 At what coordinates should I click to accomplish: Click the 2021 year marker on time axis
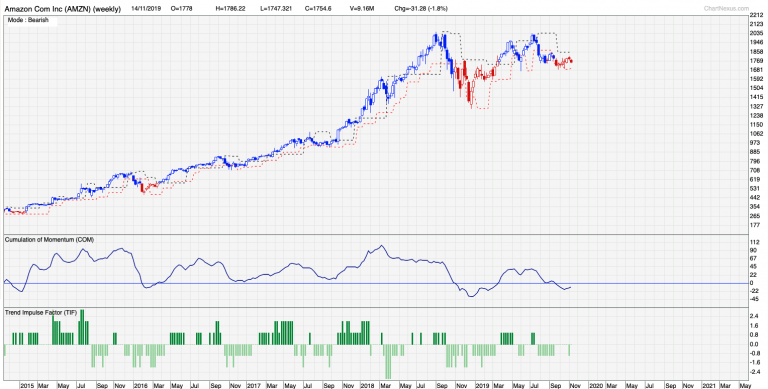pyautogui.click(x=710, y=385)
